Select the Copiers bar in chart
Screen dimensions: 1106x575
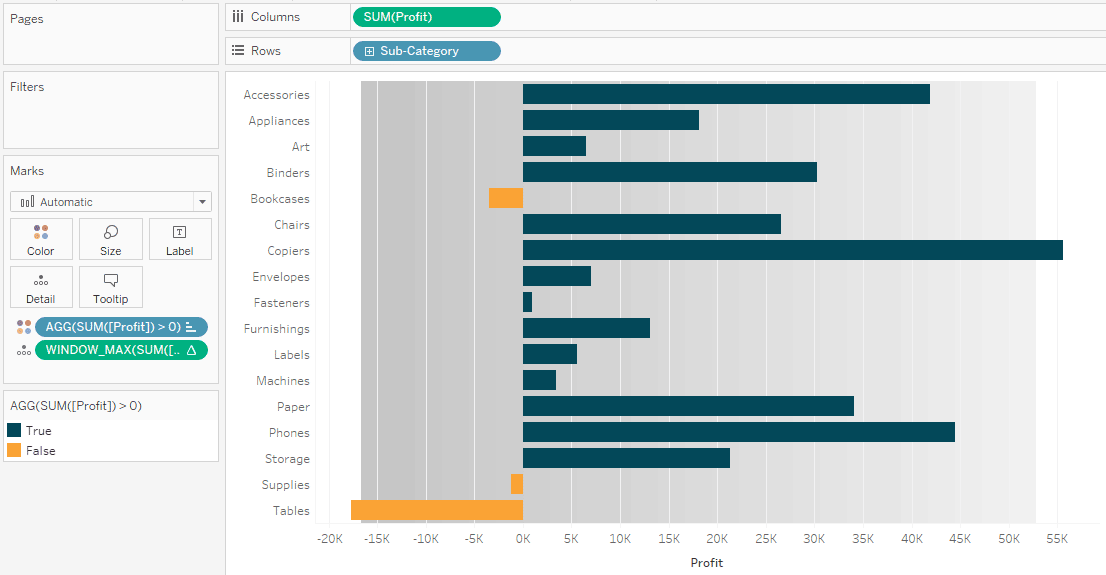point(793,250)
